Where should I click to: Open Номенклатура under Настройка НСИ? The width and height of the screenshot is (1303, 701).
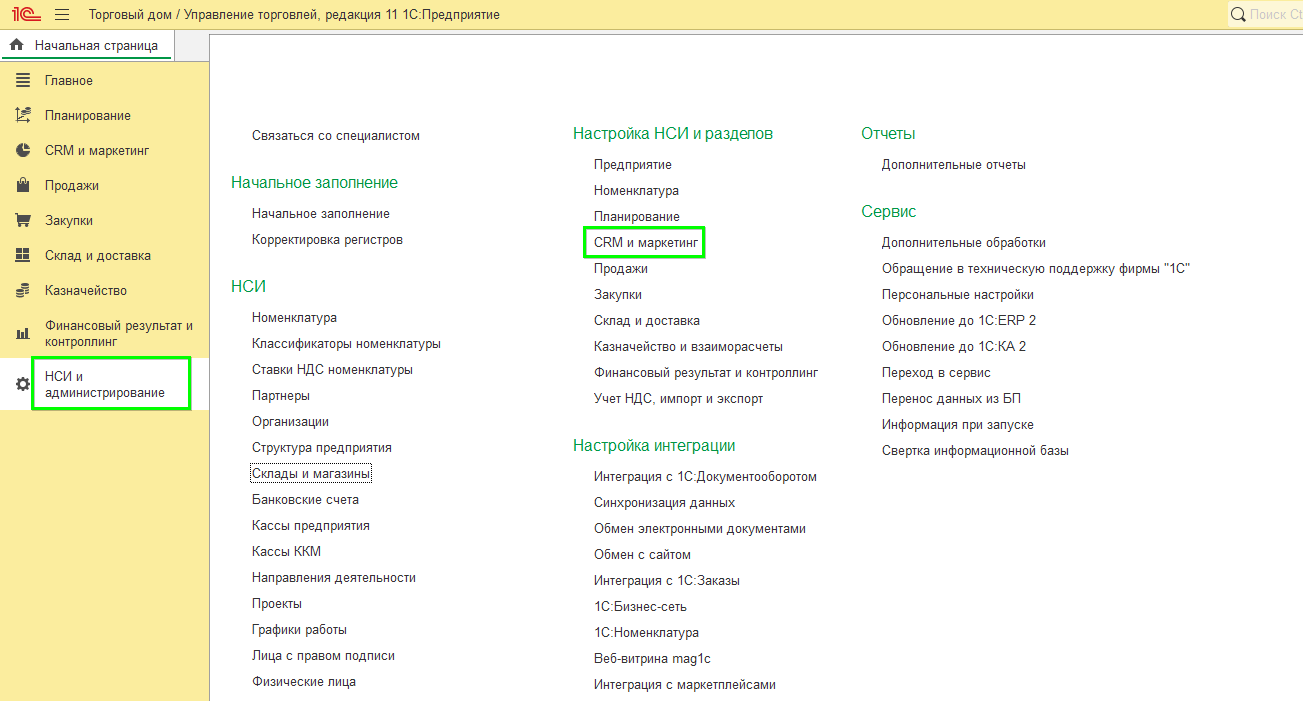[636, 190]
